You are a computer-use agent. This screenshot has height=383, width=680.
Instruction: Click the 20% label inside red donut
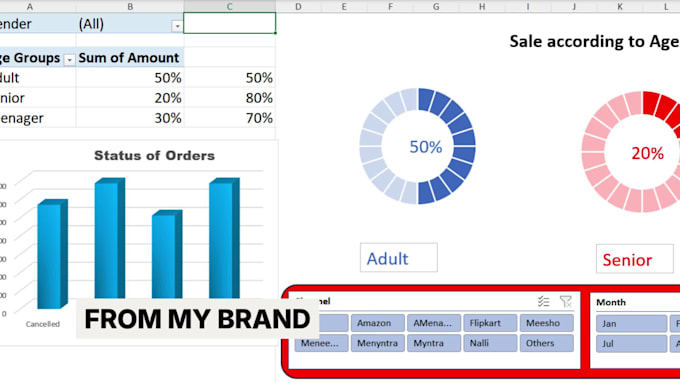click(647, 153)
